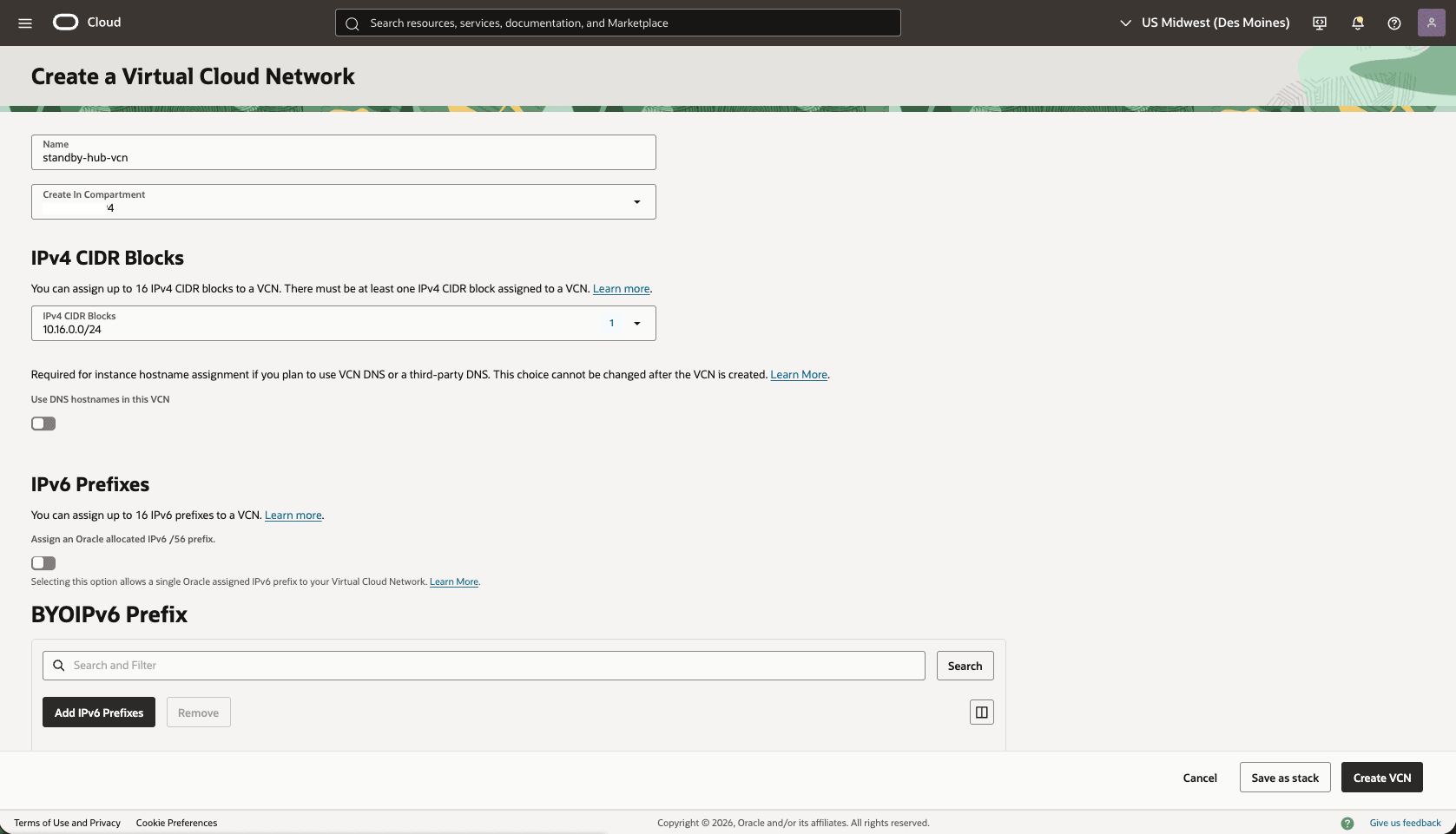
Task: Open the Cloud Shell console icon
Action: (x=1319, y=23)
